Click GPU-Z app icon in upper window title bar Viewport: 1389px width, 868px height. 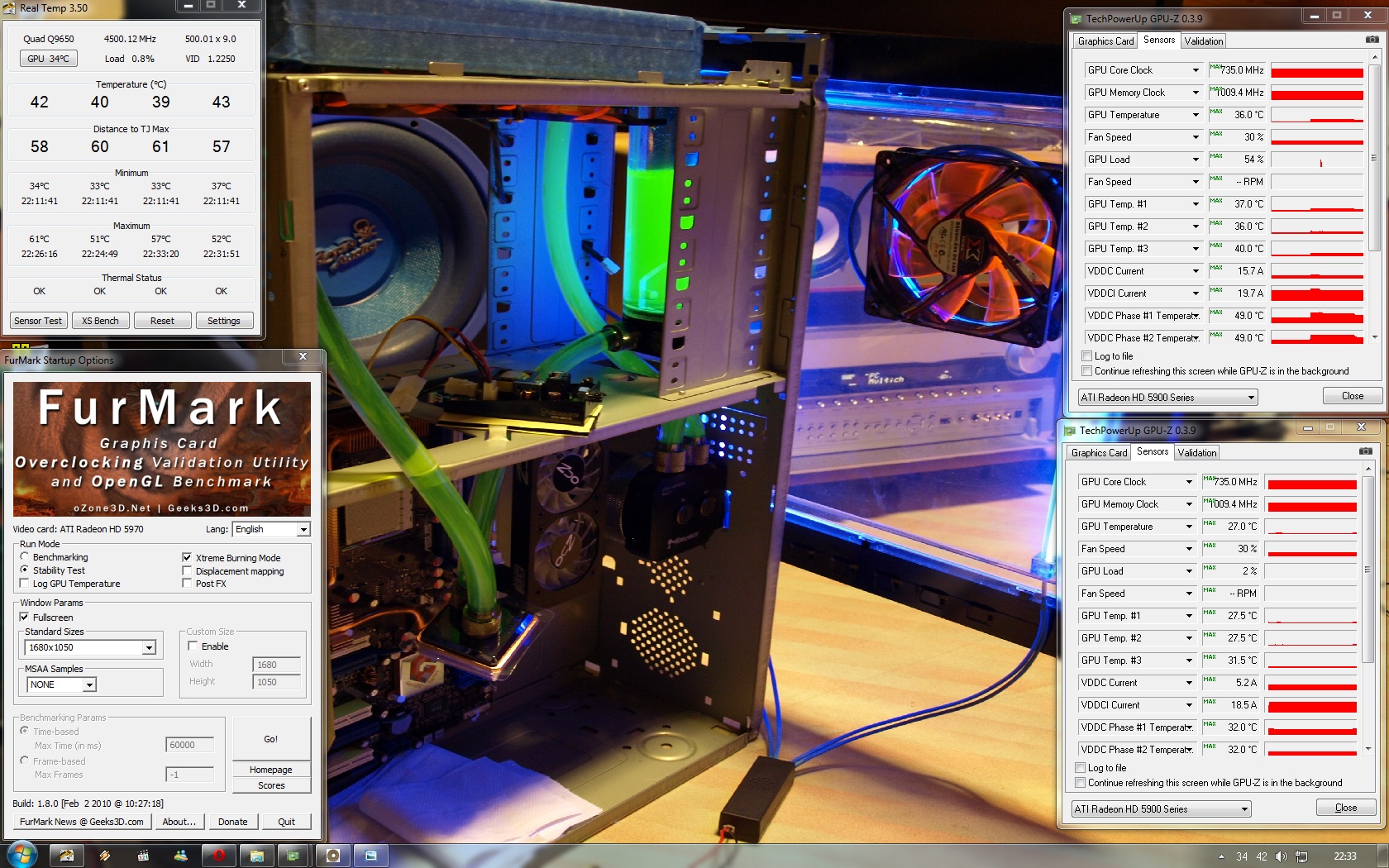tap(1076, 18)
